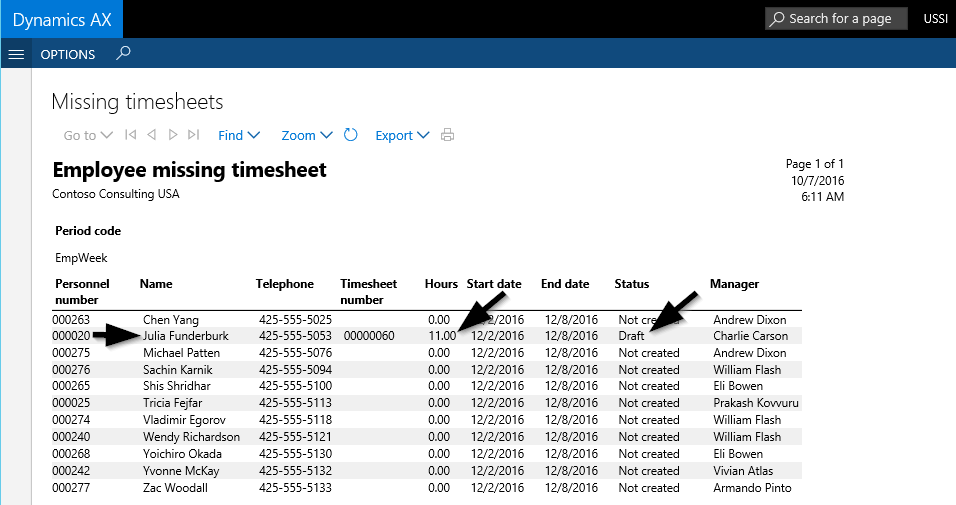This screenshot has height=505, width=956.
Task: Open the Export dropdown menu
Action: (x=402, y=135)
